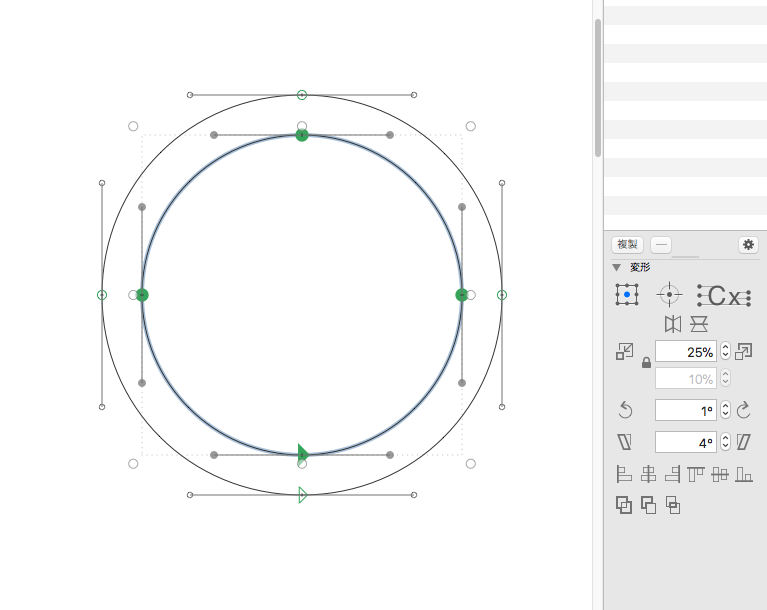This screenshot has height=610, width=767.
Task: Align selection to bottom edges
Action: (x=744, y=474)
